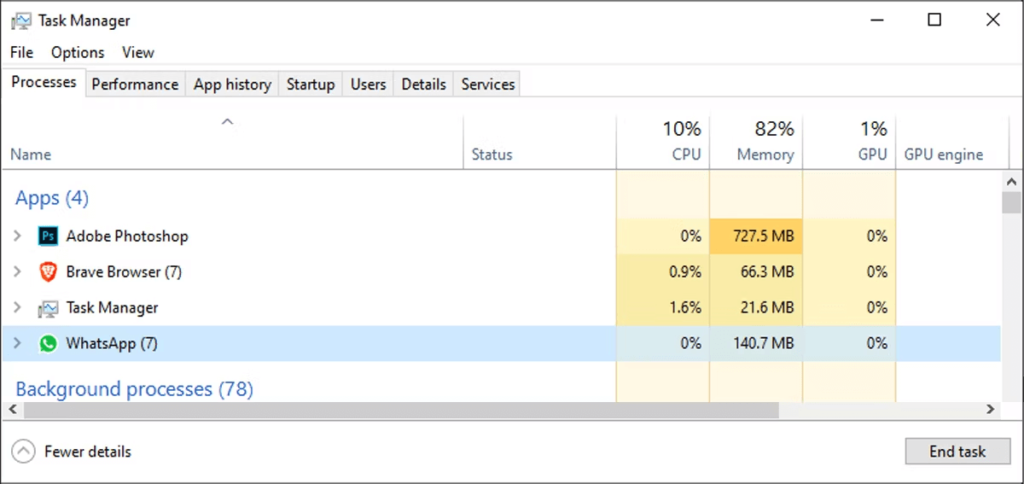Expand the Task Manager process row
This screenshot has height=484, width=1024.
[18, 308]
